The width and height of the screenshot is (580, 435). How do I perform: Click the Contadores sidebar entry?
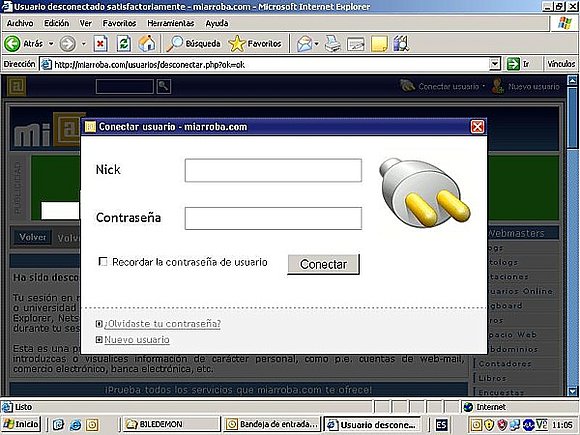[x=505, y=364]
